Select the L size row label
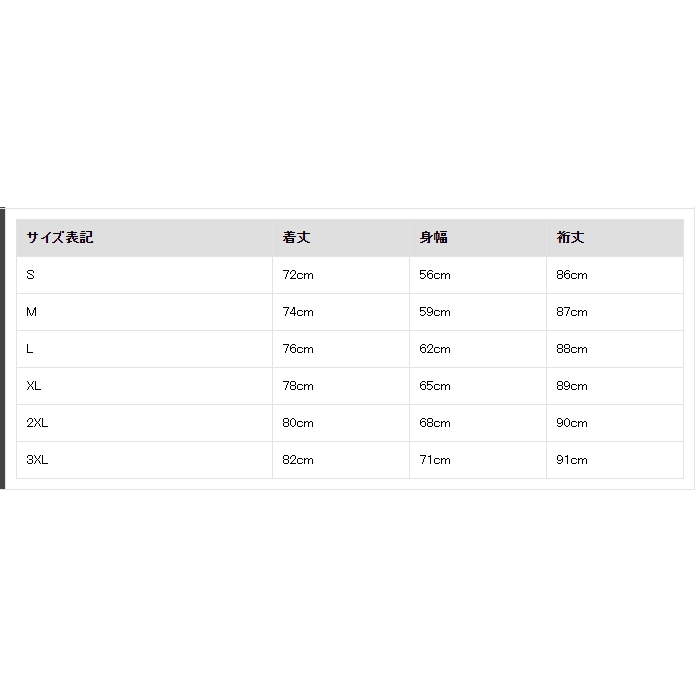Viewport: 697px width, 697px height. point(29,349)
